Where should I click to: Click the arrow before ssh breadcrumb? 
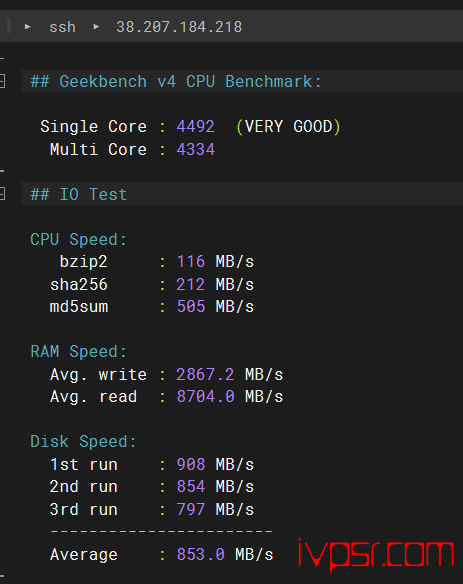[x=28, y=27]
